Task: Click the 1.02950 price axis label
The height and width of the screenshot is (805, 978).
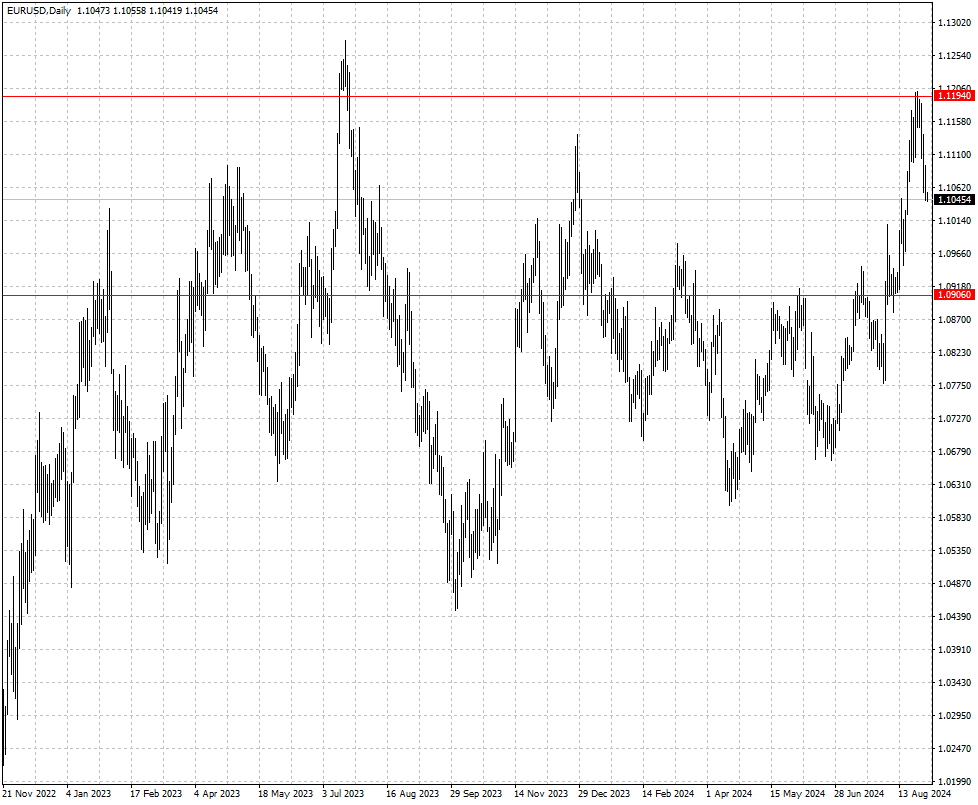Action: [954, 716]
